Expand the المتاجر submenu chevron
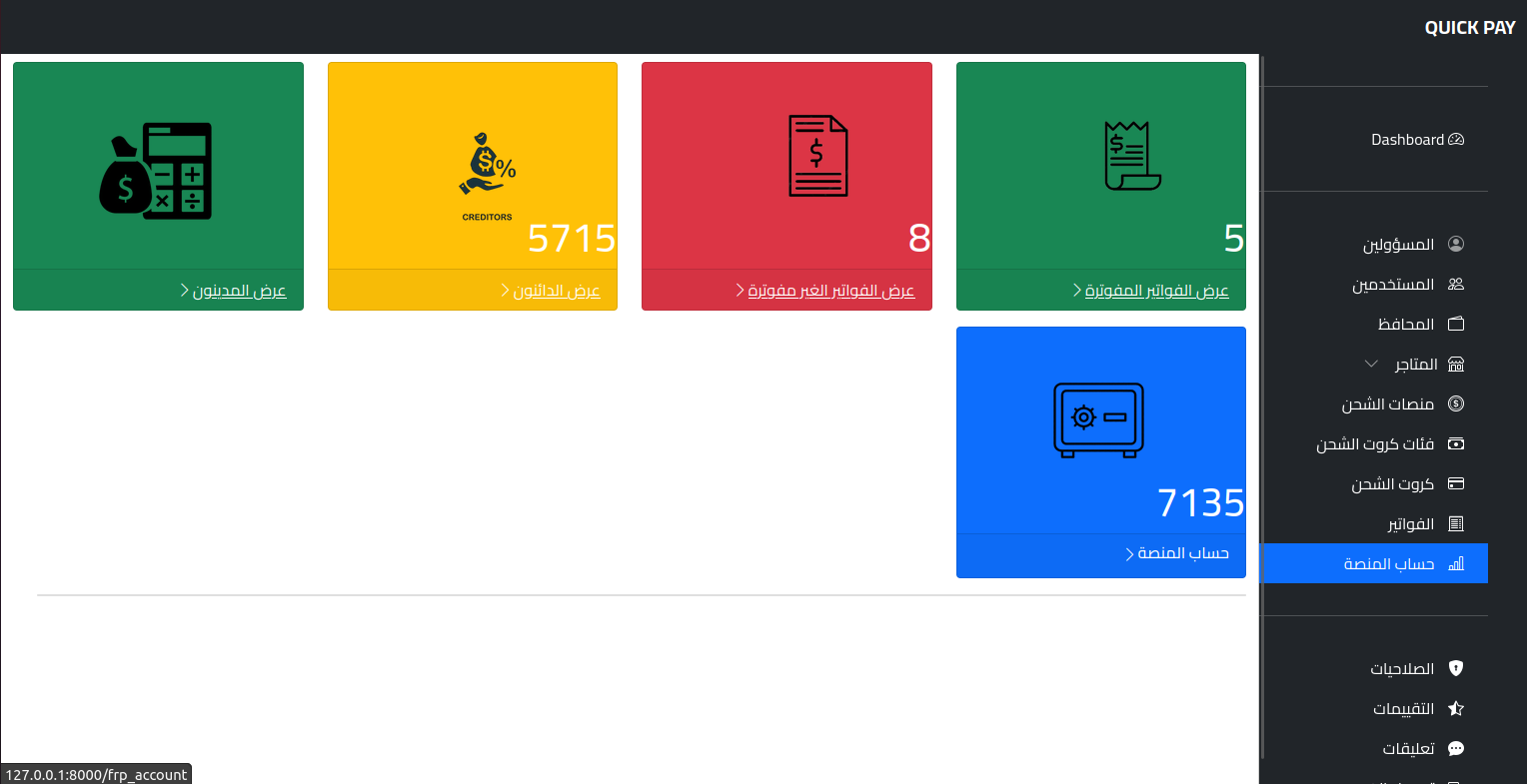This screenshot has height=784, width=1527. coord(1371,365)
